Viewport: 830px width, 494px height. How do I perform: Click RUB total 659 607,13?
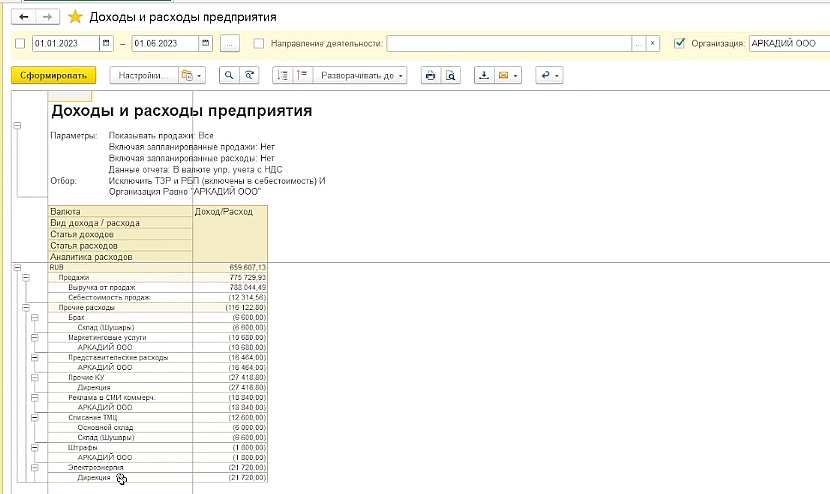coord(248,267)
